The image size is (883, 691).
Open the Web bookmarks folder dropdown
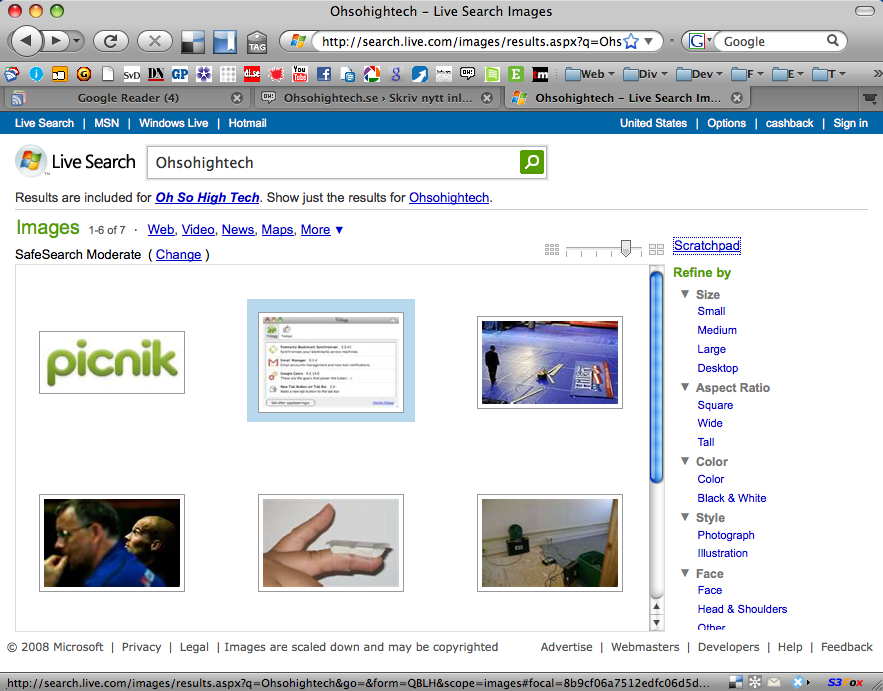(x=590, y=74)
